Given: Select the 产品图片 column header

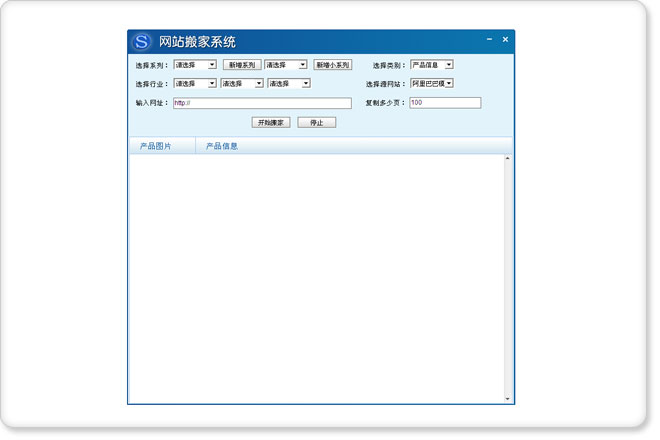Looking at the screenshot, I should pos(155,147).
